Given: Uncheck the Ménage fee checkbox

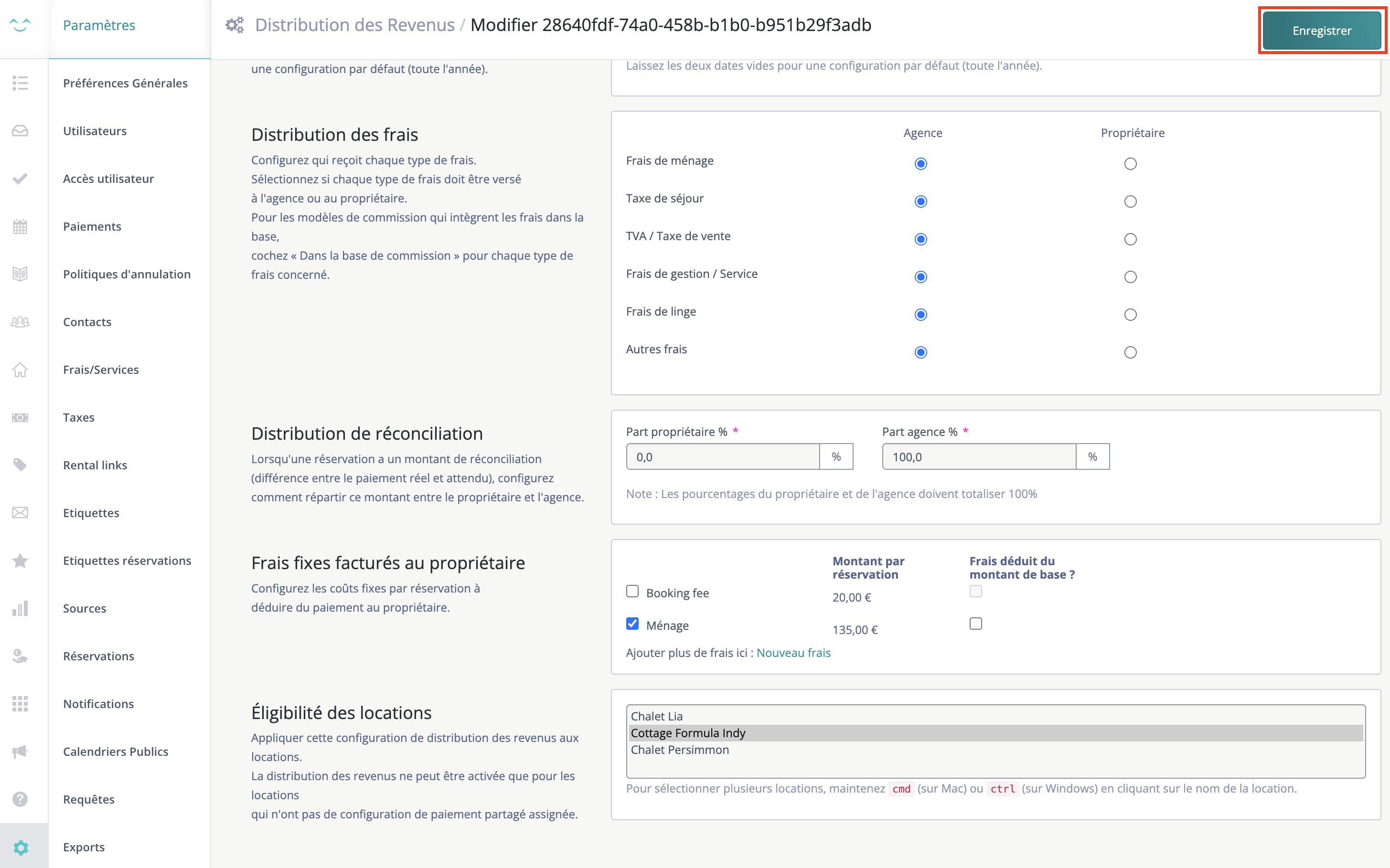Looking at the screenshot, I should pos(632,624).
